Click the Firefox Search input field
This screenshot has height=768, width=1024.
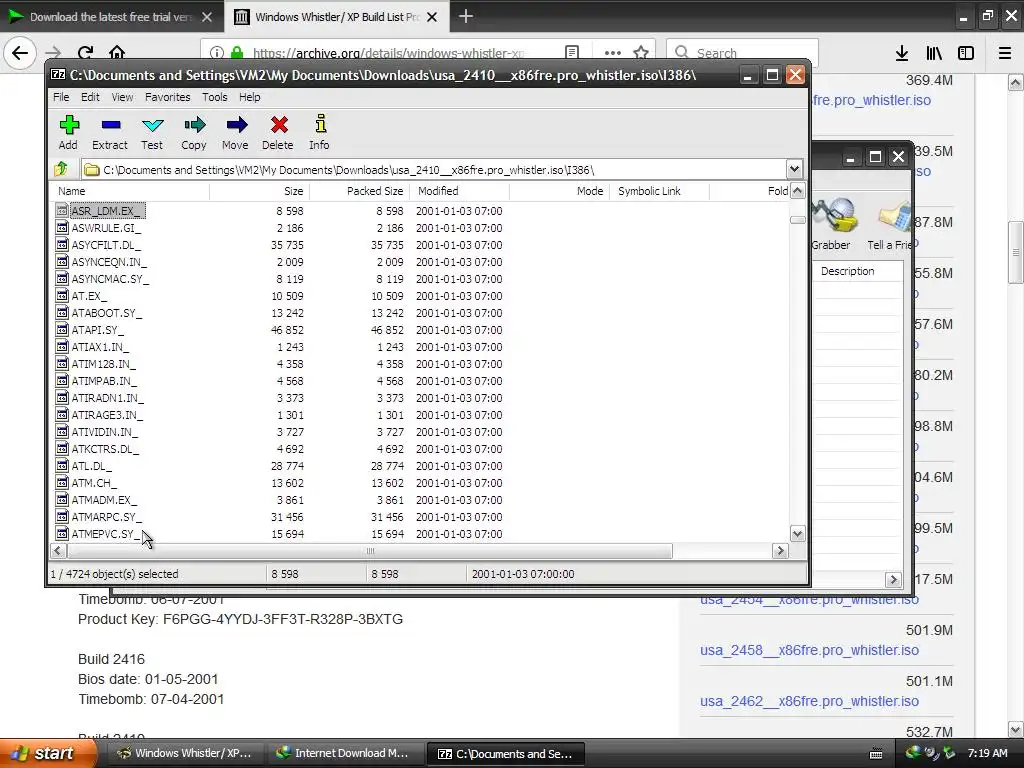pyautogui.click(x=743, y=53)
